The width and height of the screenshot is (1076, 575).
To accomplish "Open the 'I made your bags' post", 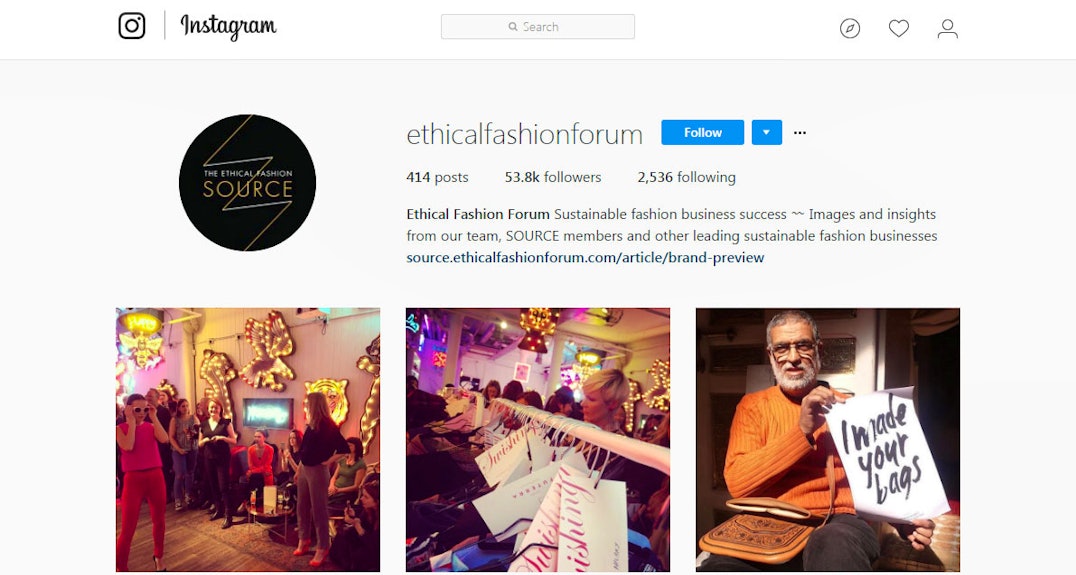I will coord(828,440).
